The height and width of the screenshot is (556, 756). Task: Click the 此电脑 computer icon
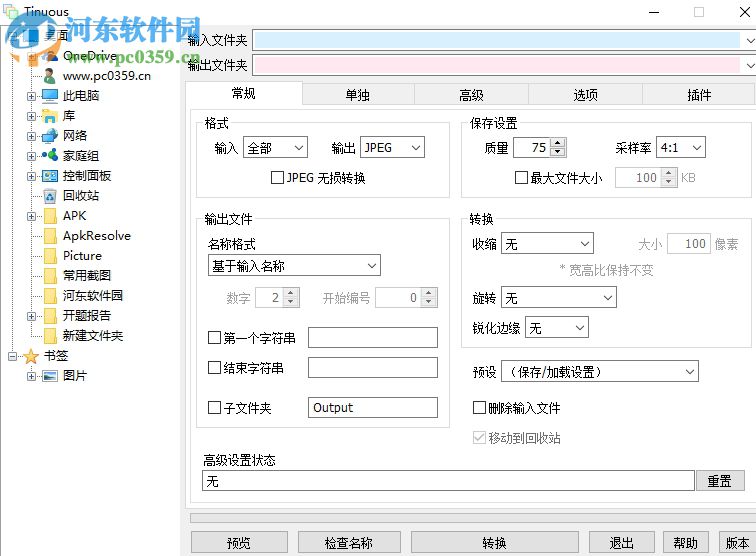(x=50, y=96)
